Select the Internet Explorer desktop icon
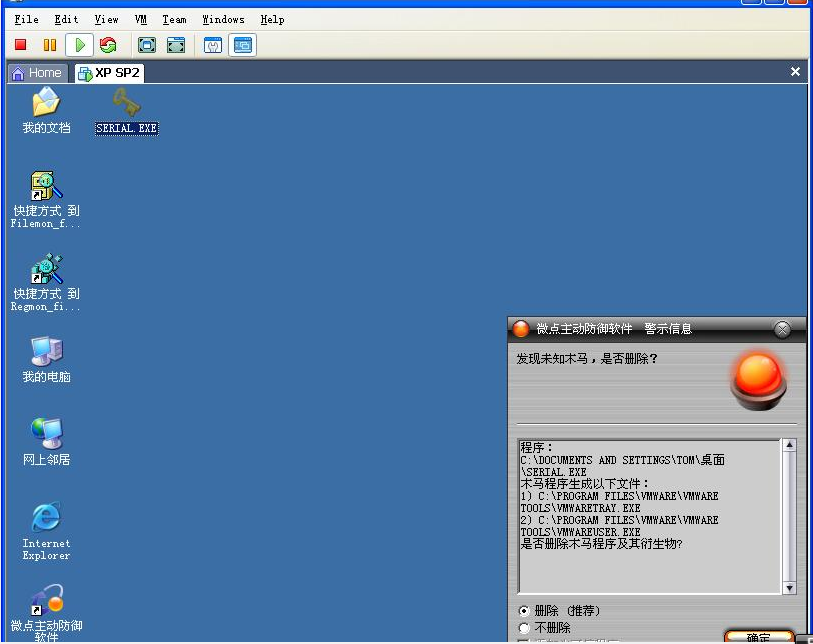 point(46,518)
